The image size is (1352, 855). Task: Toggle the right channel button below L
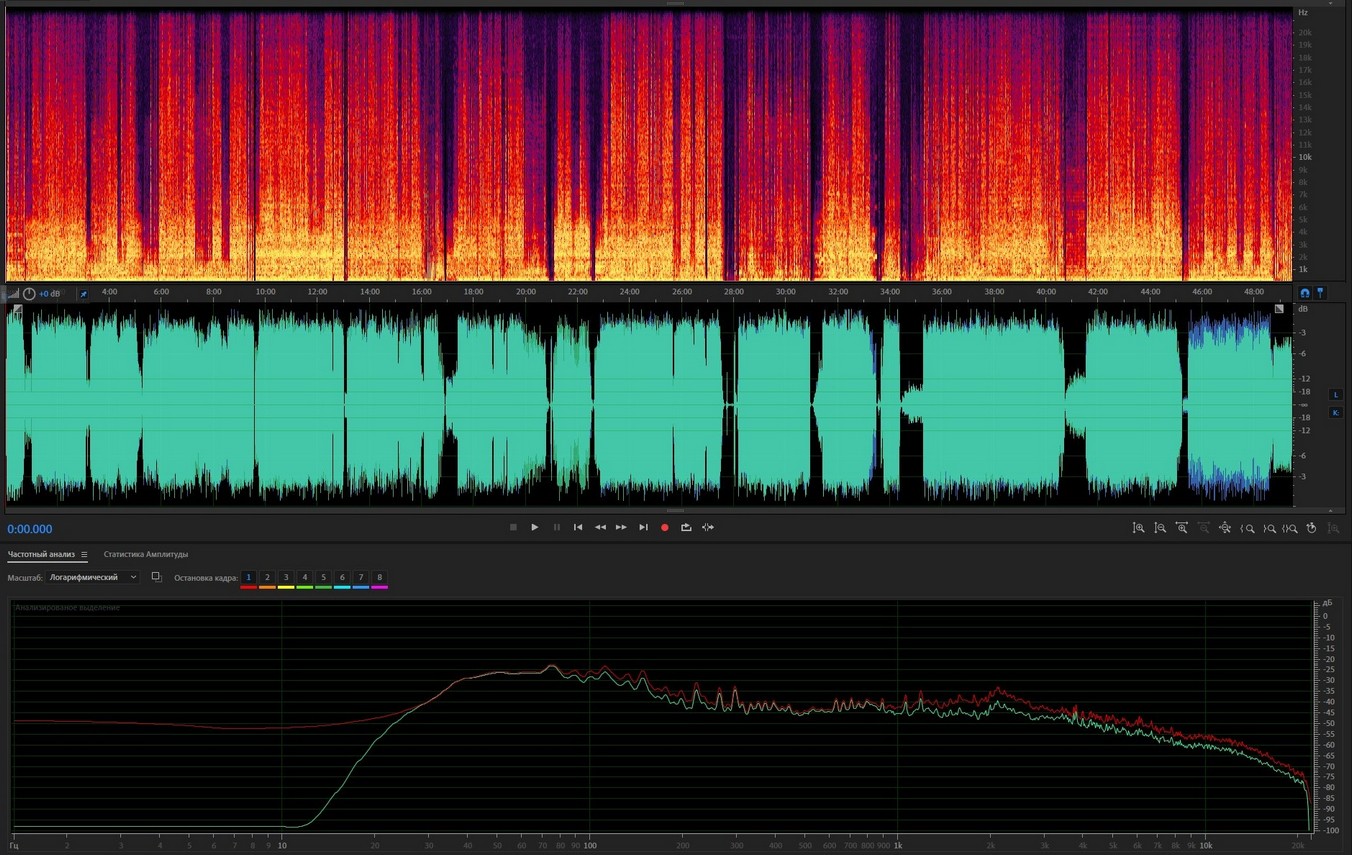coord(1335,412)
